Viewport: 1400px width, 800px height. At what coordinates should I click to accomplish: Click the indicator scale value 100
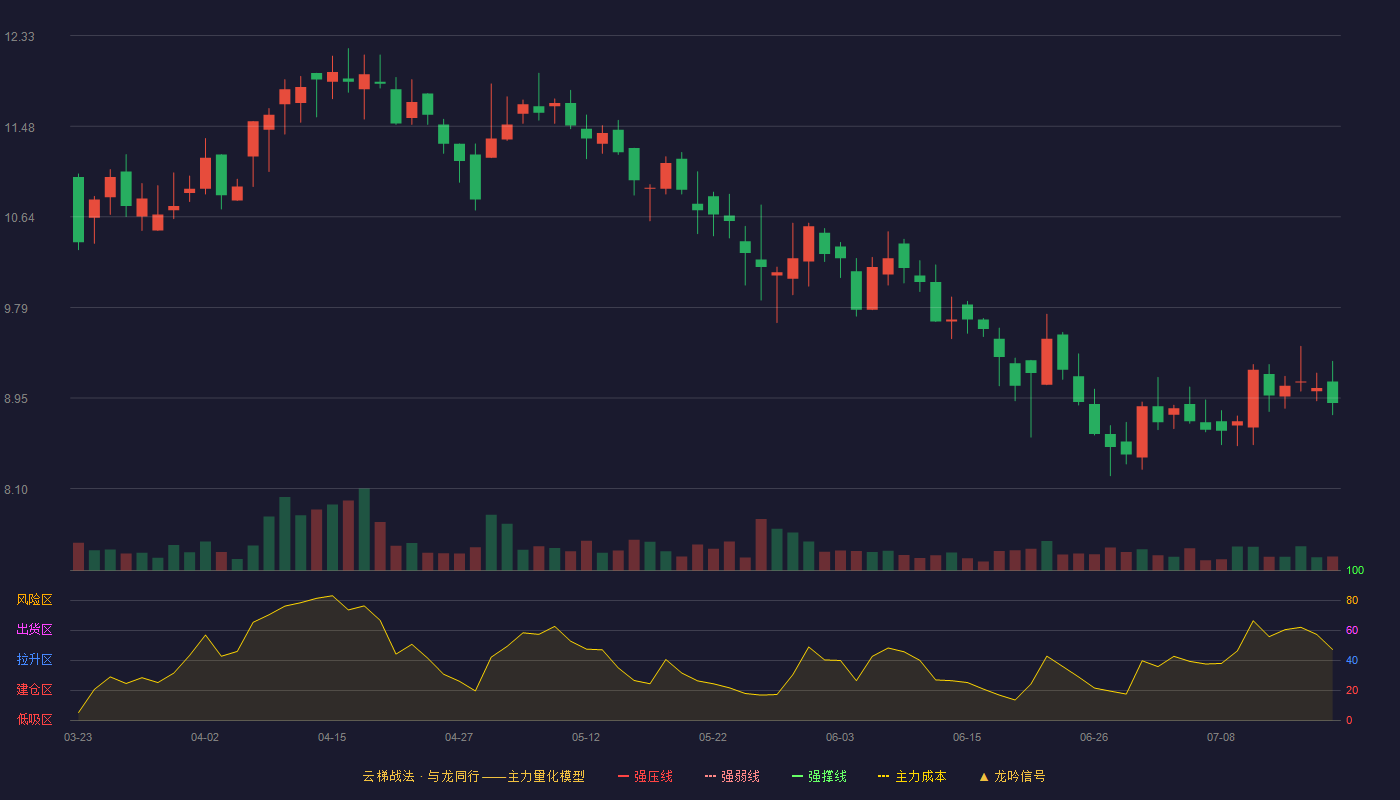(x=1355, y=571)
